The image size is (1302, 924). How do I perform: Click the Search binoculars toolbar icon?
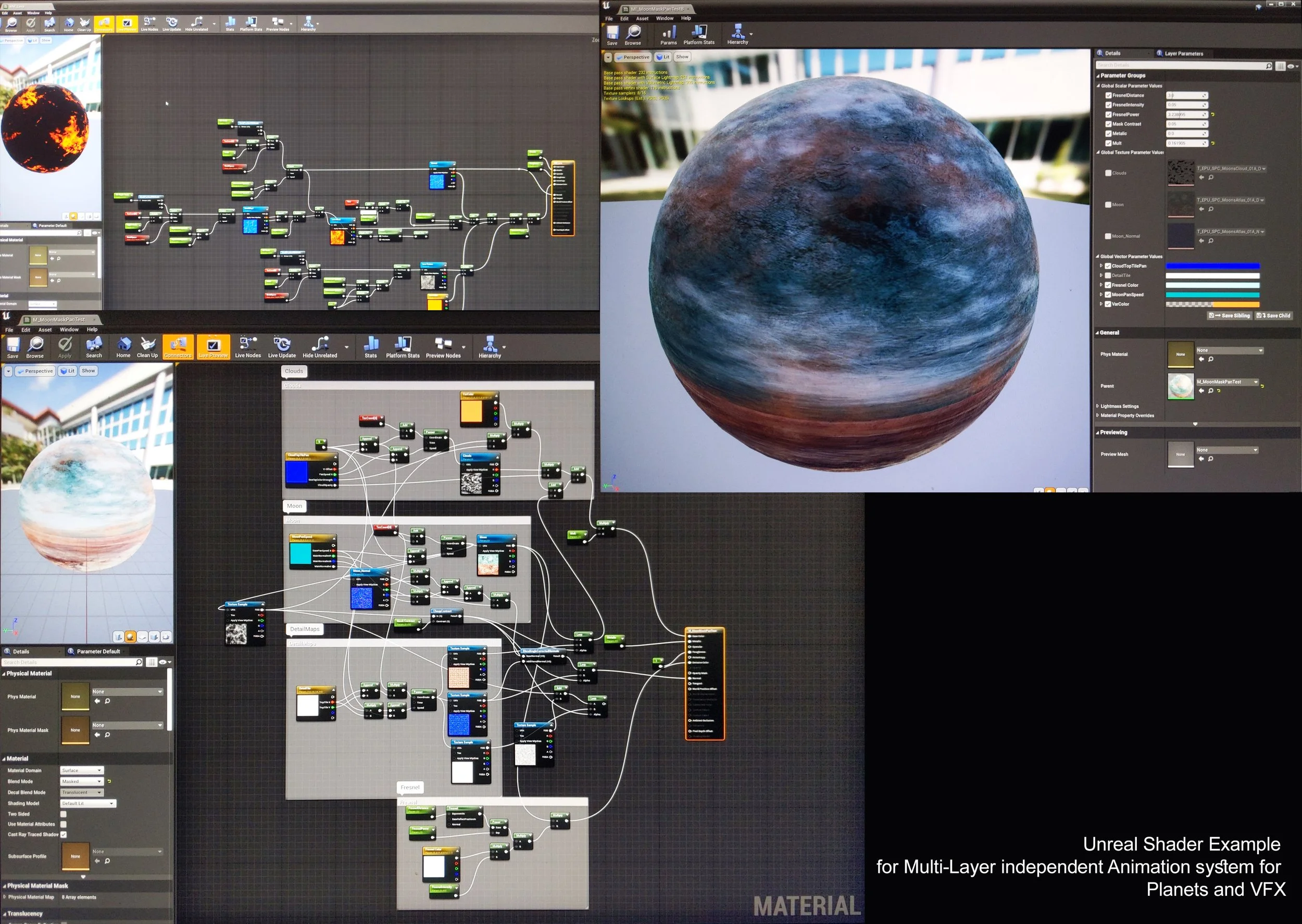click(x=94, y=345)
